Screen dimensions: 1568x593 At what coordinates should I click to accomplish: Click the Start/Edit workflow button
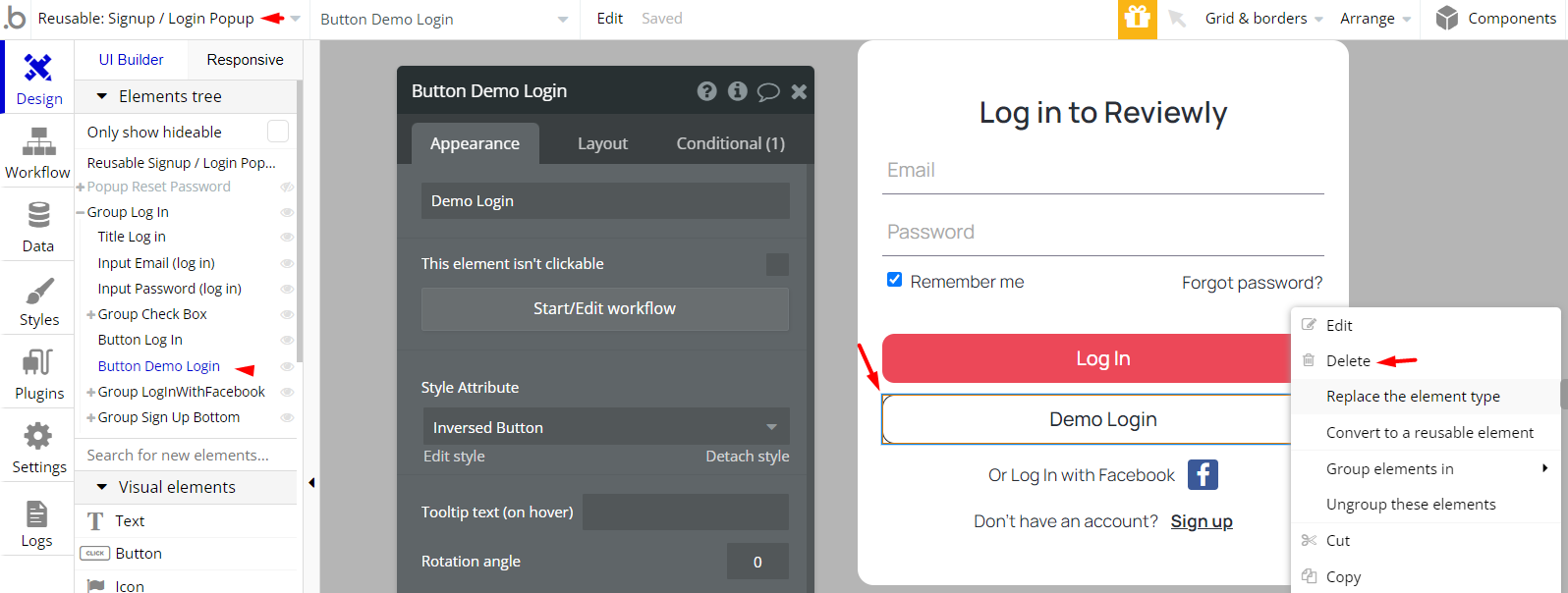[x=604, y=308]
